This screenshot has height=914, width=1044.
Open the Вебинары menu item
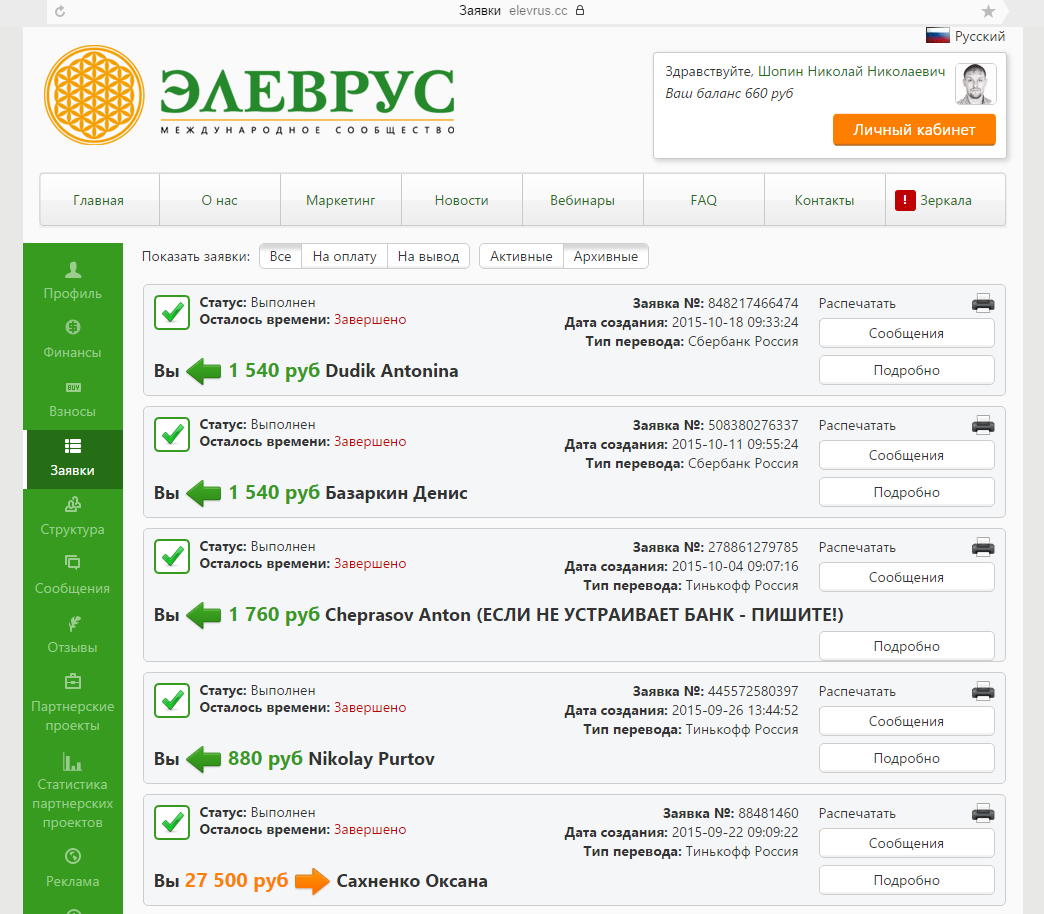click(x=583, y=200)
